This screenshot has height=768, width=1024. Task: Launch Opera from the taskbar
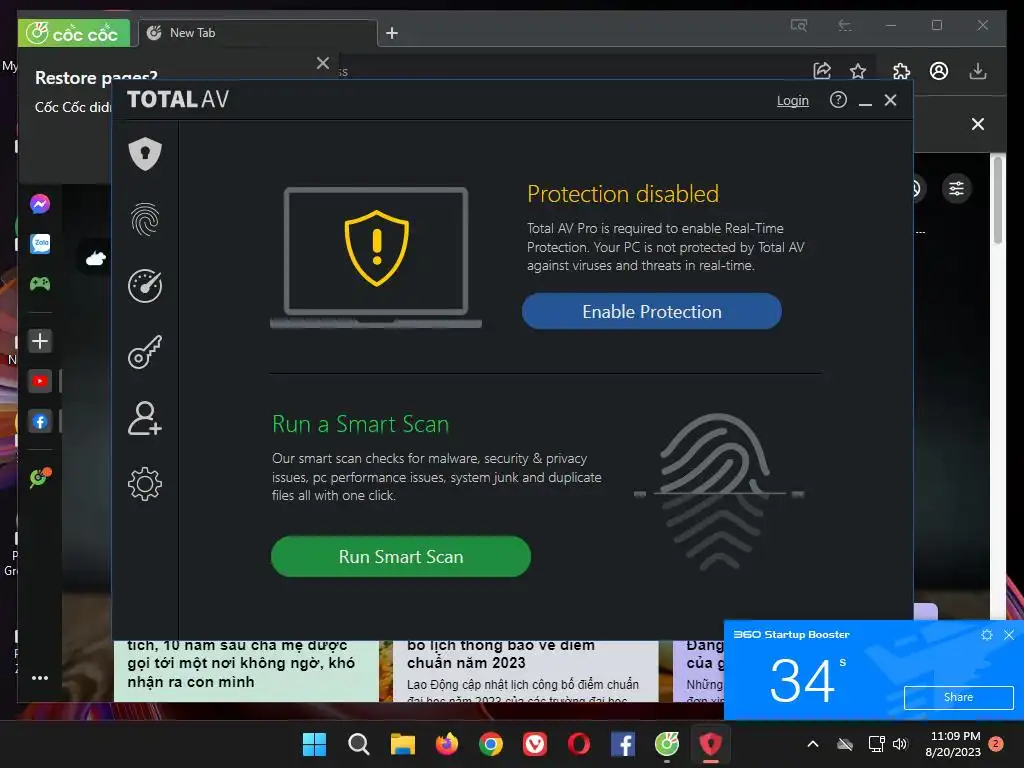tap(579, 744)
